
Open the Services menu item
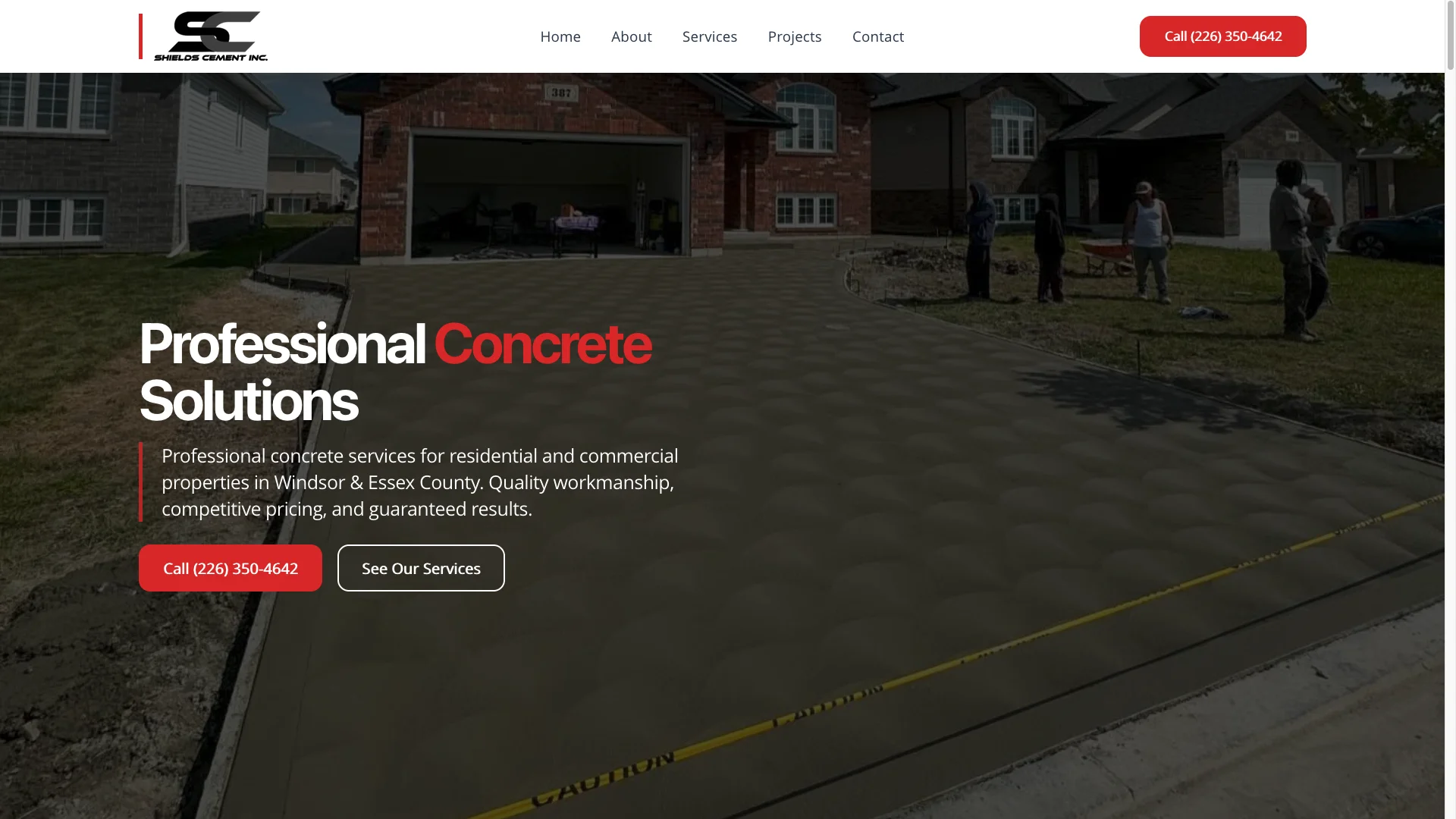tap(709, 36)
